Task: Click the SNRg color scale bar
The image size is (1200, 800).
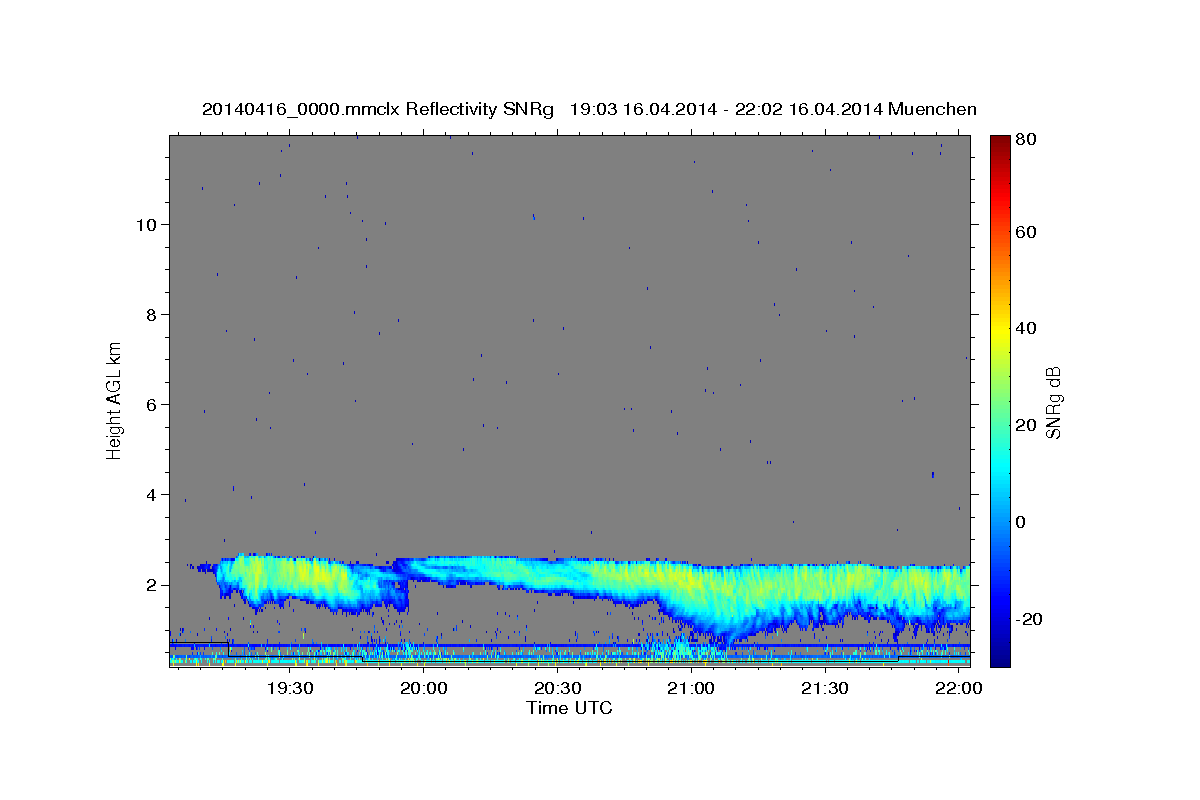Action: 1000,402
